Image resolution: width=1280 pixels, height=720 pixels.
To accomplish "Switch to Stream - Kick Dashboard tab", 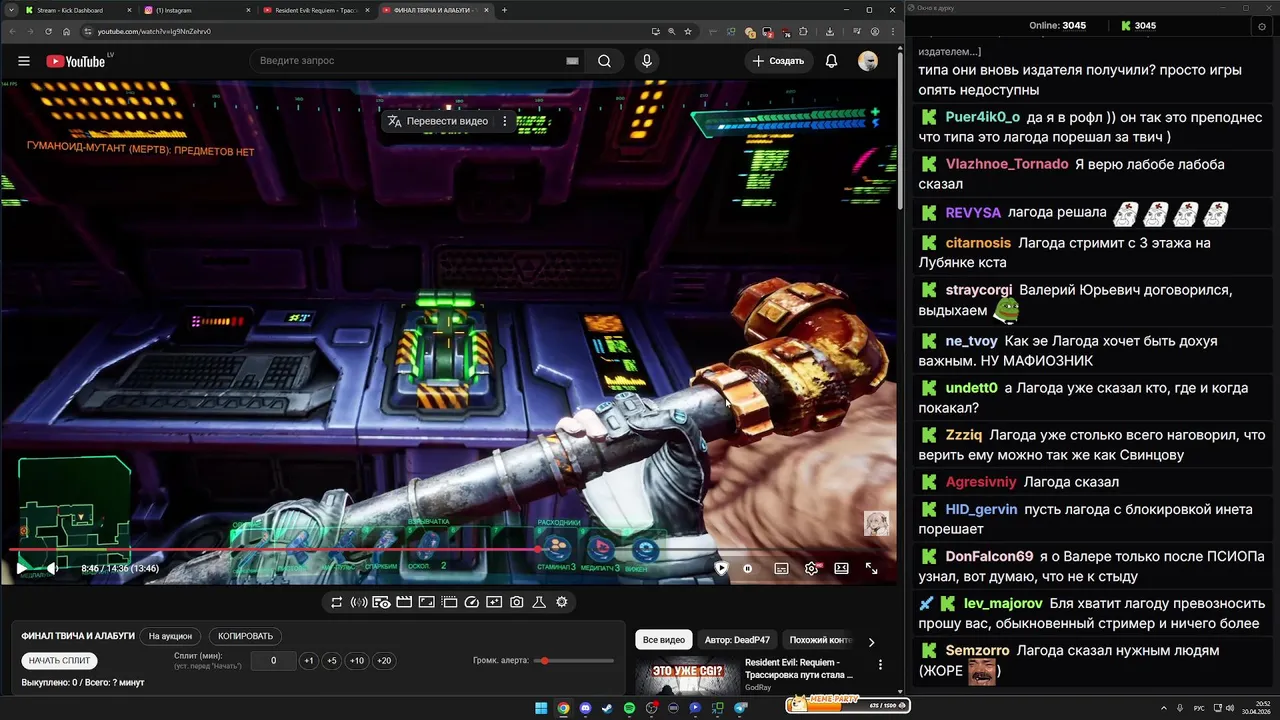I will click(75, 10).
